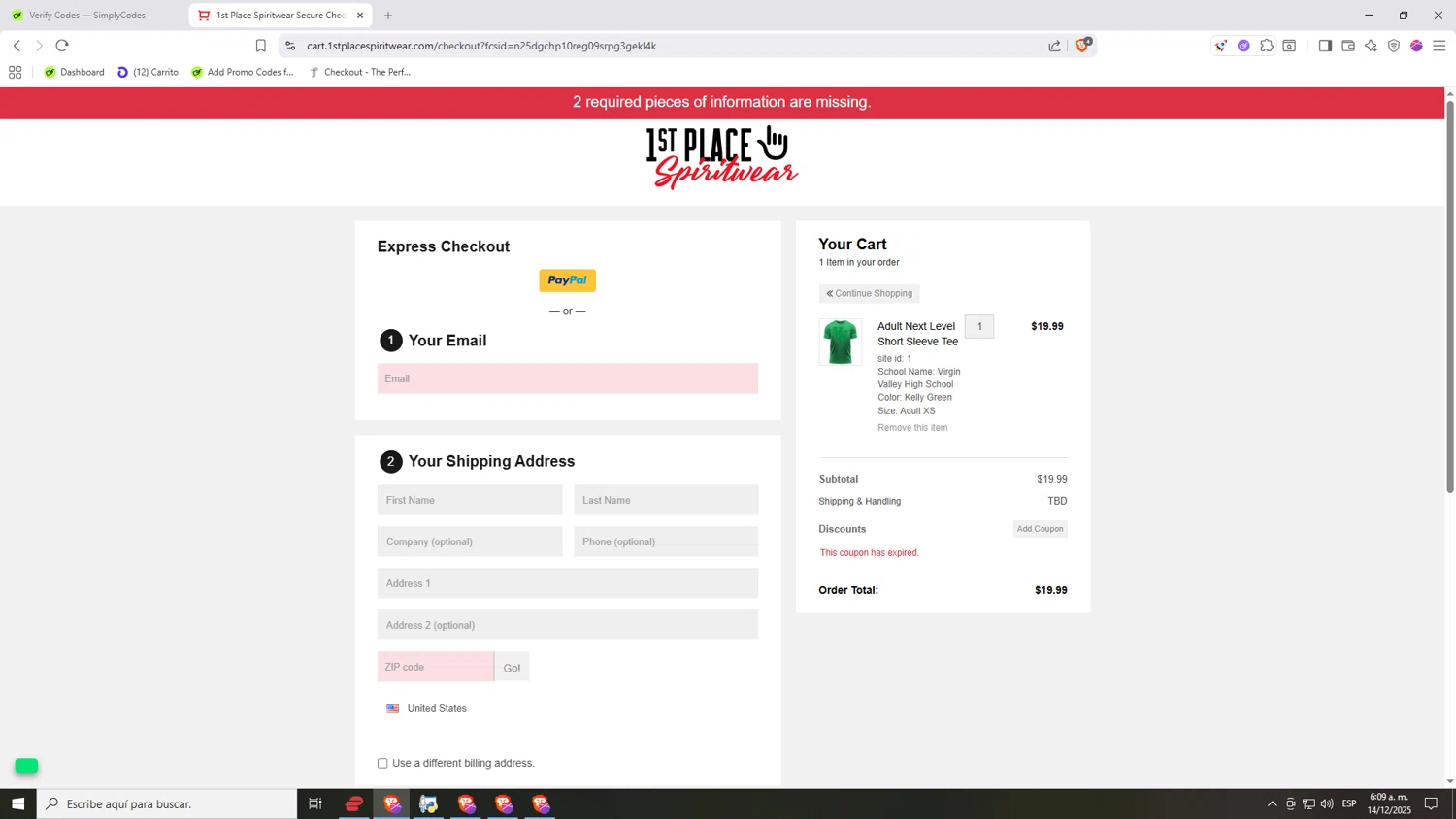Open the taskbar clock and date
The height and width of the screenshot is (819, 1456).
[1389, 803]
